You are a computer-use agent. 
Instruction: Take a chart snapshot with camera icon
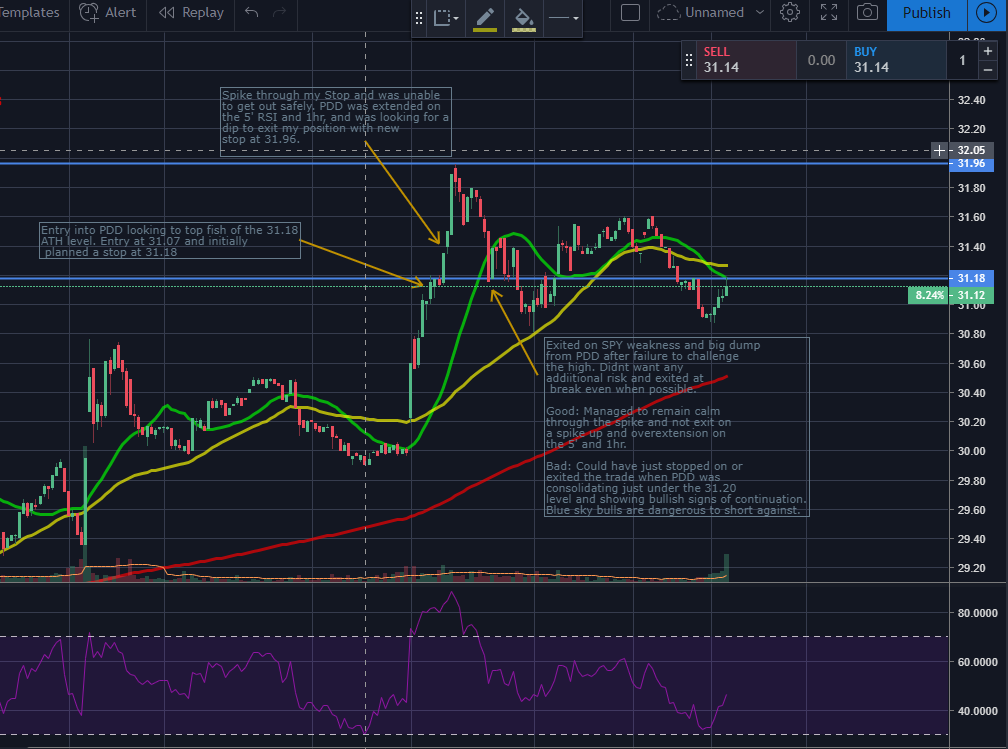tap(867, 13)
